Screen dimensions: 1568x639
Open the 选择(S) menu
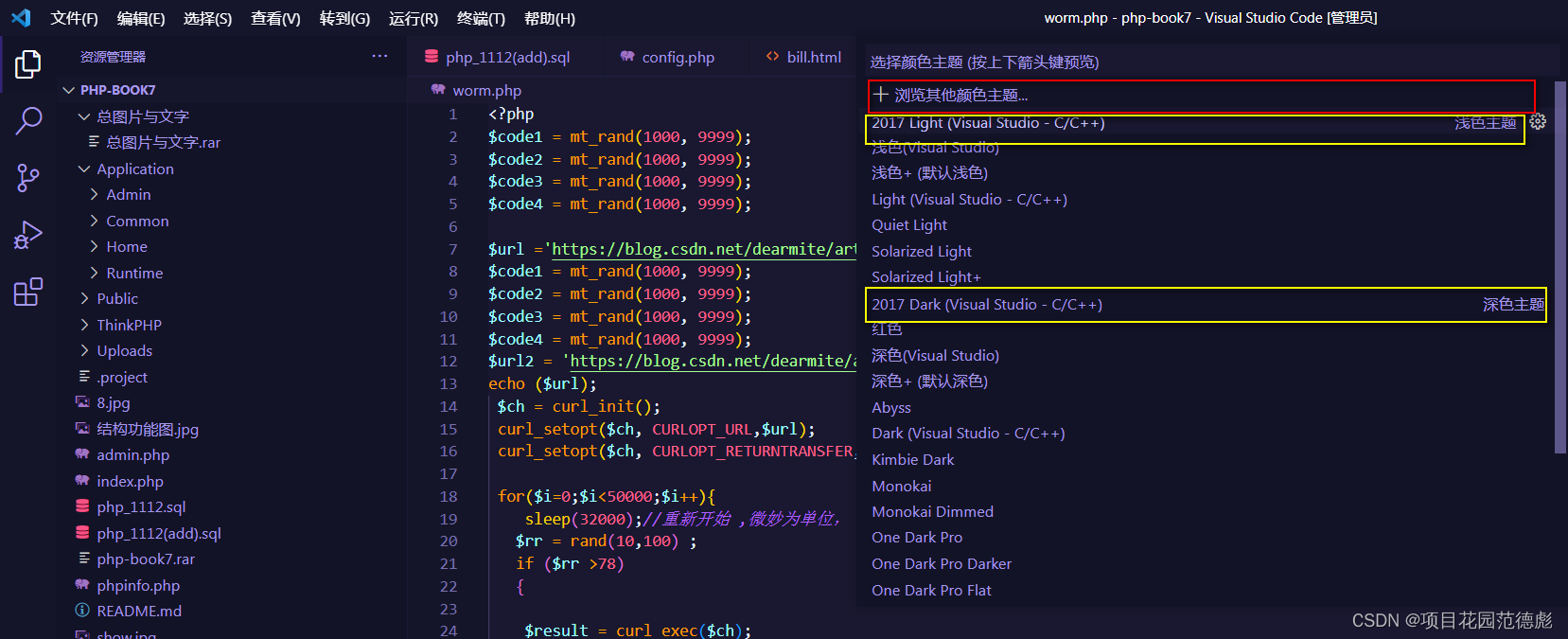click(x=207, y=18)
